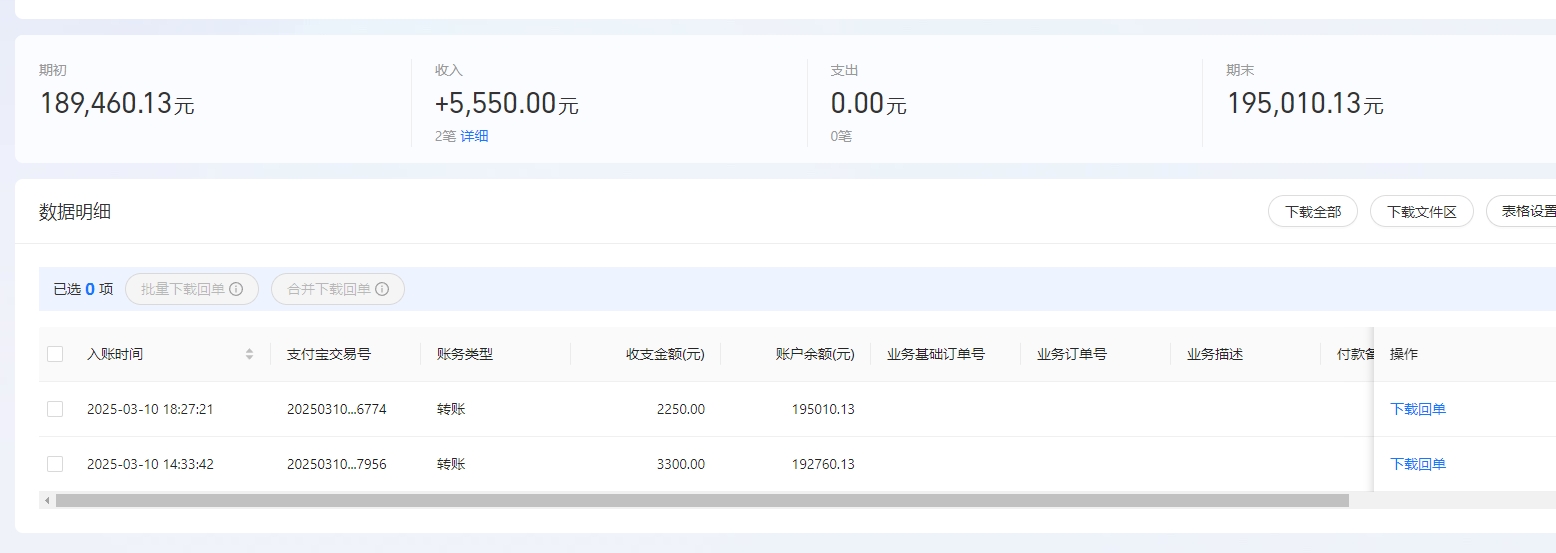Open the 下载文件区 button
The image size is (1556, 553).
coord(1420,212)
